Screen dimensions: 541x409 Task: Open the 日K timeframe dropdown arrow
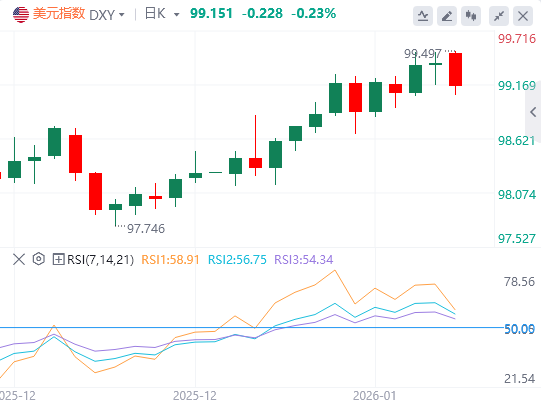point(177,14)
